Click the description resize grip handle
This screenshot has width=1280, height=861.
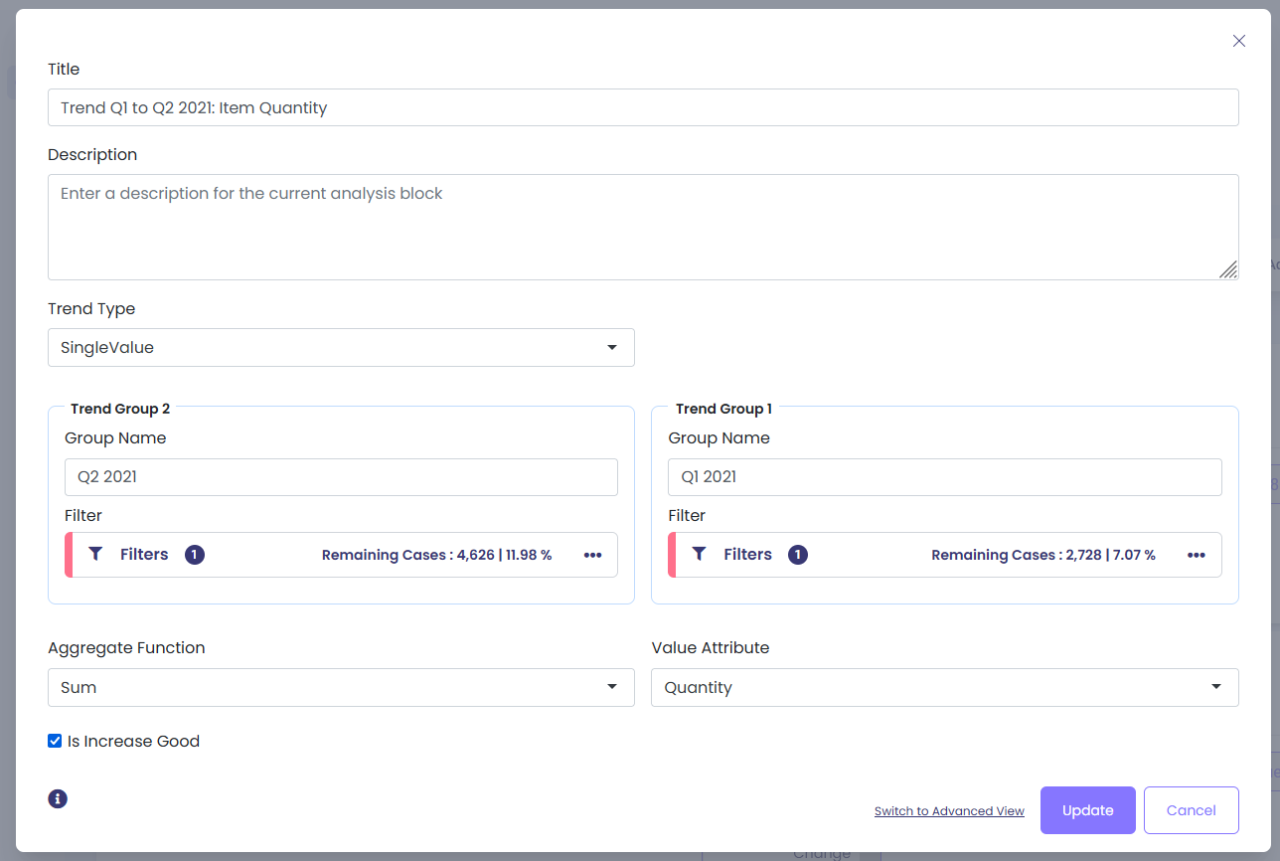1228,269
